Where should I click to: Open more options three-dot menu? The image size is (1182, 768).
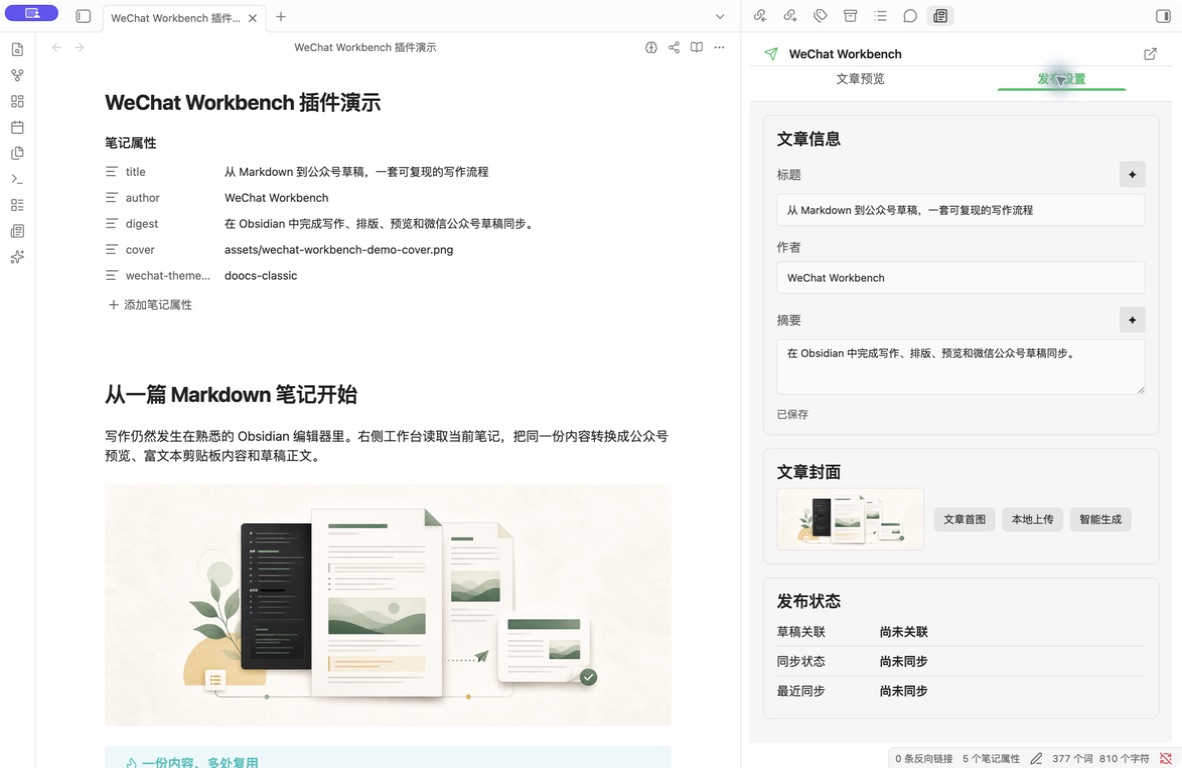(x=719, y=47)
